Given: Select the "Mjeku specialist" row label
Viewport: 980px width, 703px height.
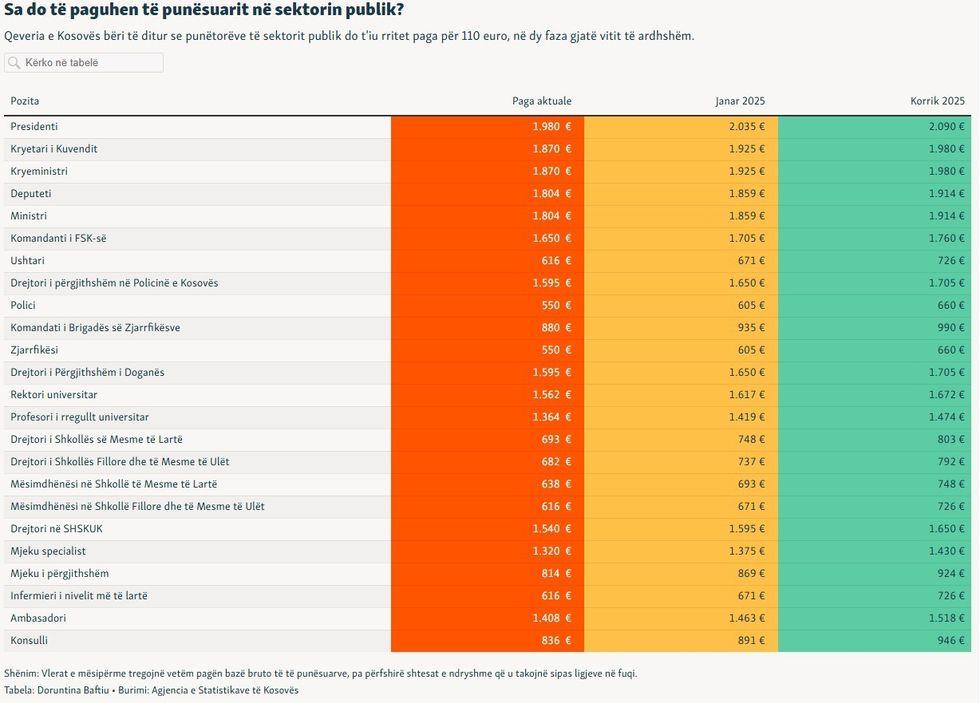Looking at the screenshot, I should 48,551.
